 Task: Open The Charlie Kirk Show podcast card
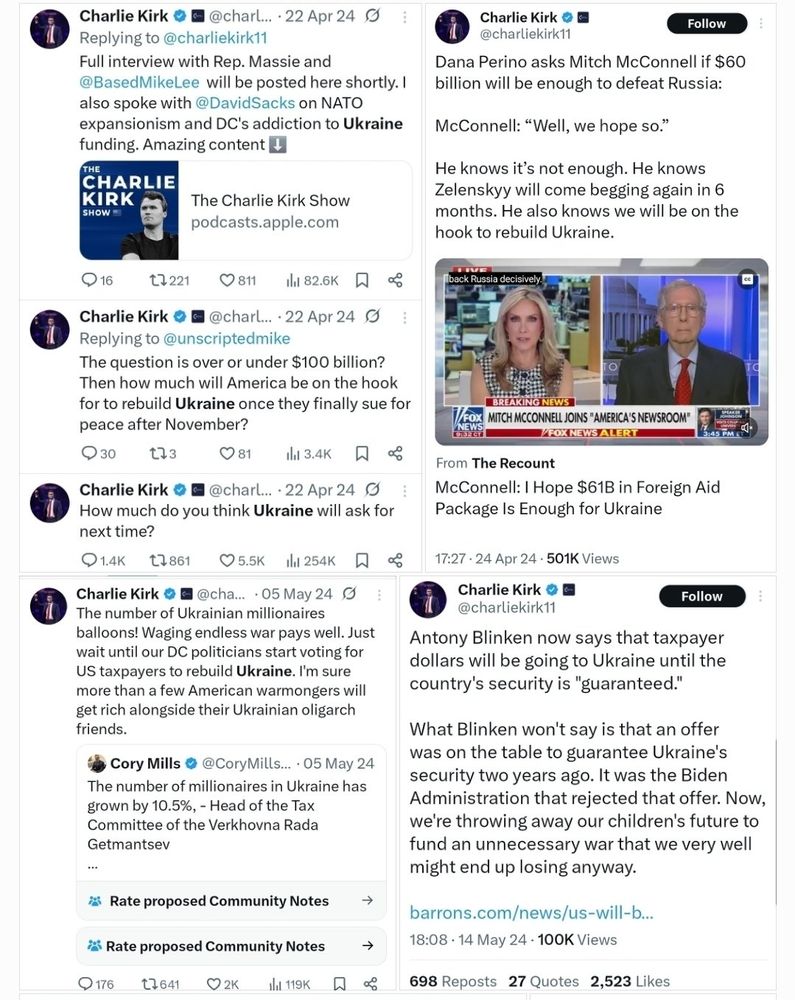tap(245, 210)
